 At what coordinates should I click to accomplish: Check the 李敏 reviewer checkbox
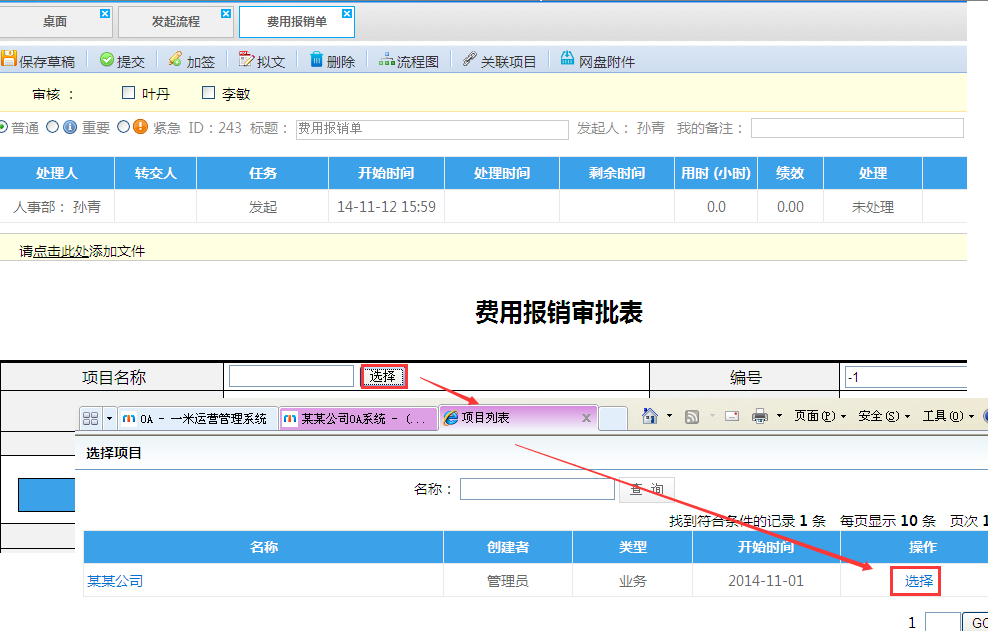pos(208,93)
